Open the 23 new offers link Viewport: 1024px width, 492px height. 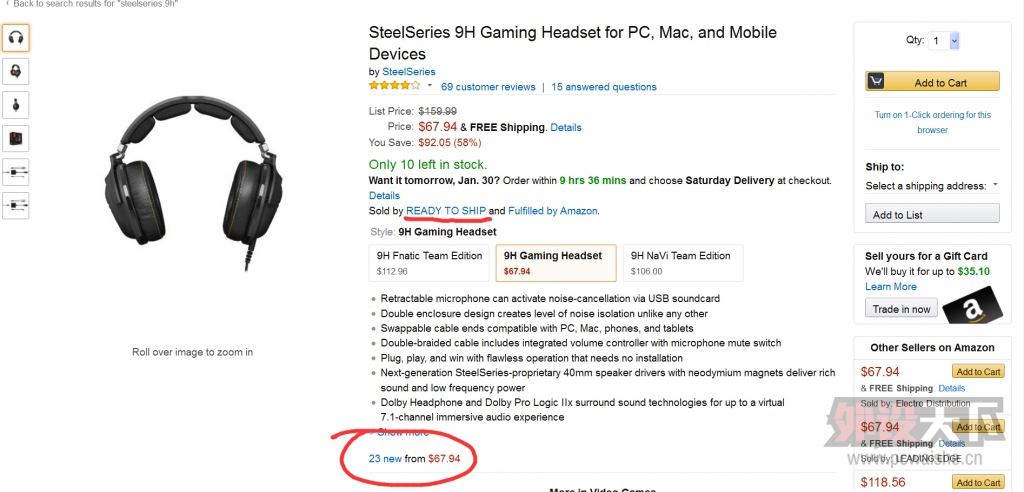click(x=385, y=458)
